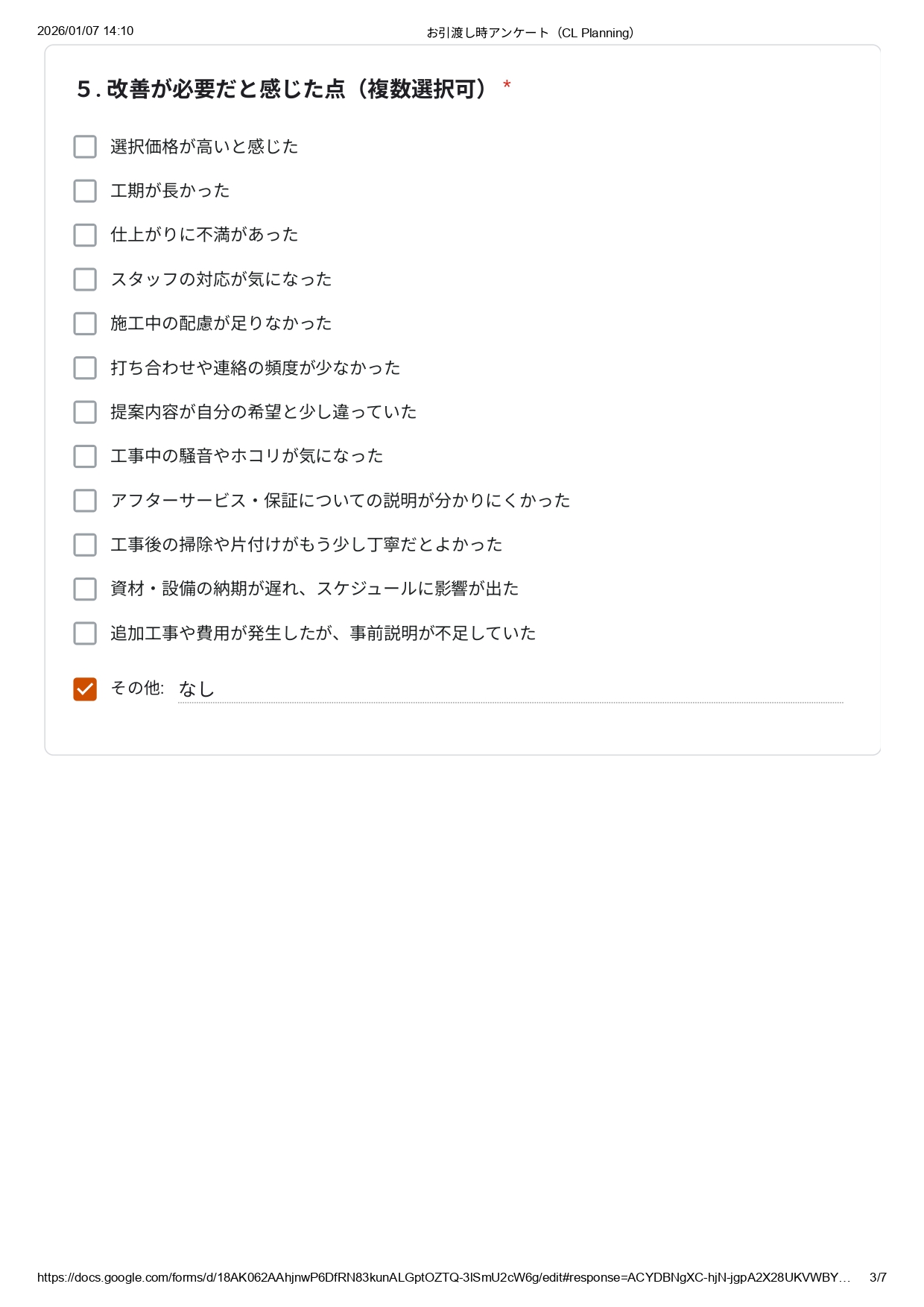924x1307 pixels.
Task: Tick the 追加工事や費用 事前説明不足 checkbox
Action: (85, 633)
